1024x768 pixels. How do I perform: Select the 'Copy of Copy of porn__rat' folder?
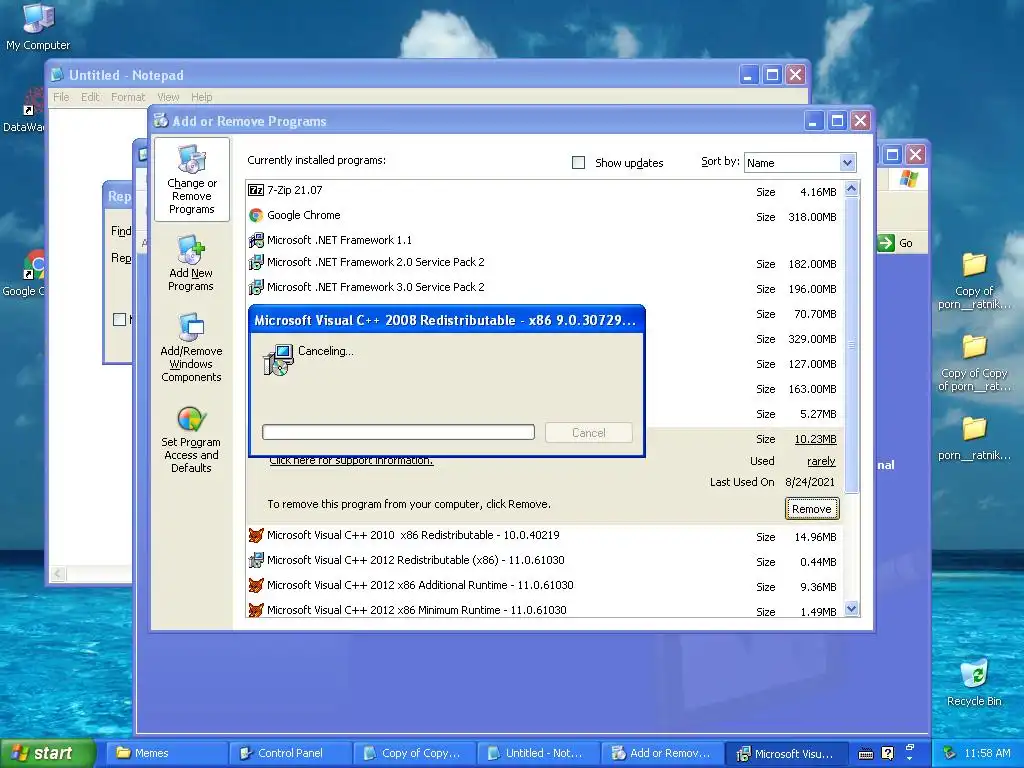click(974, 363)
